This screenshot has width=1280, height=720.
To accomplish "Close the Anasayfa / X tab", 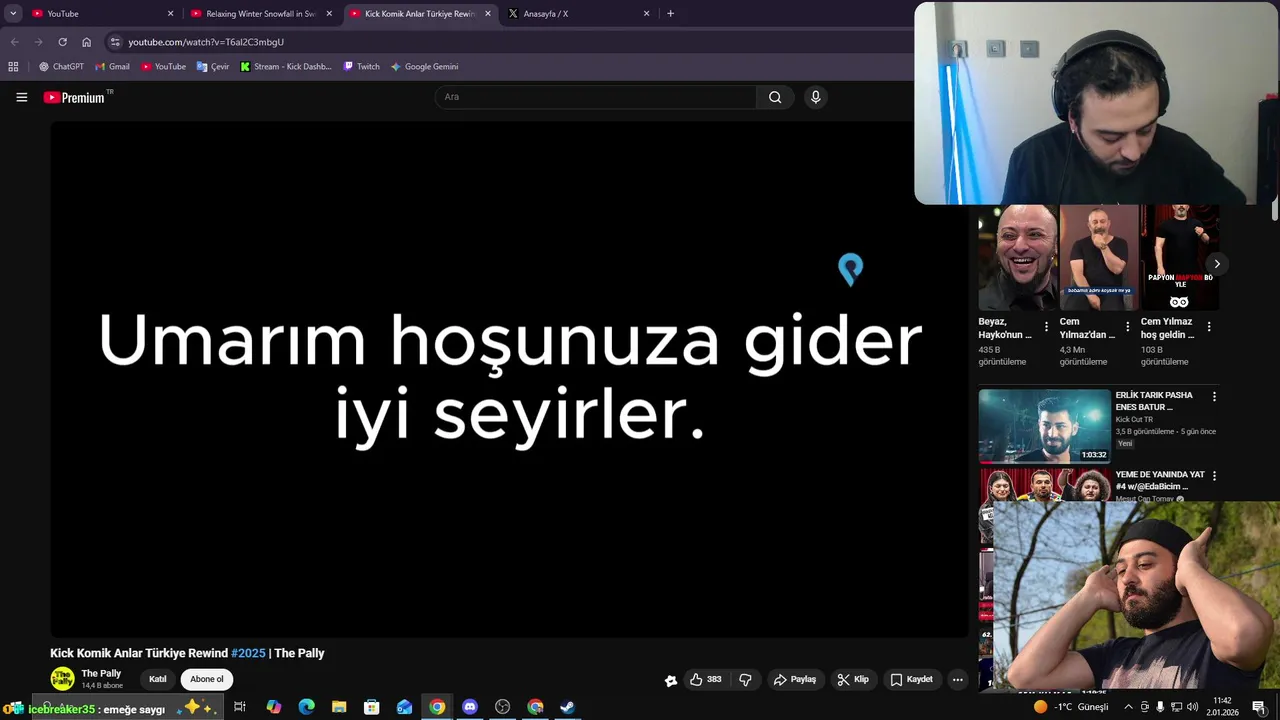I will click(646, 14).
